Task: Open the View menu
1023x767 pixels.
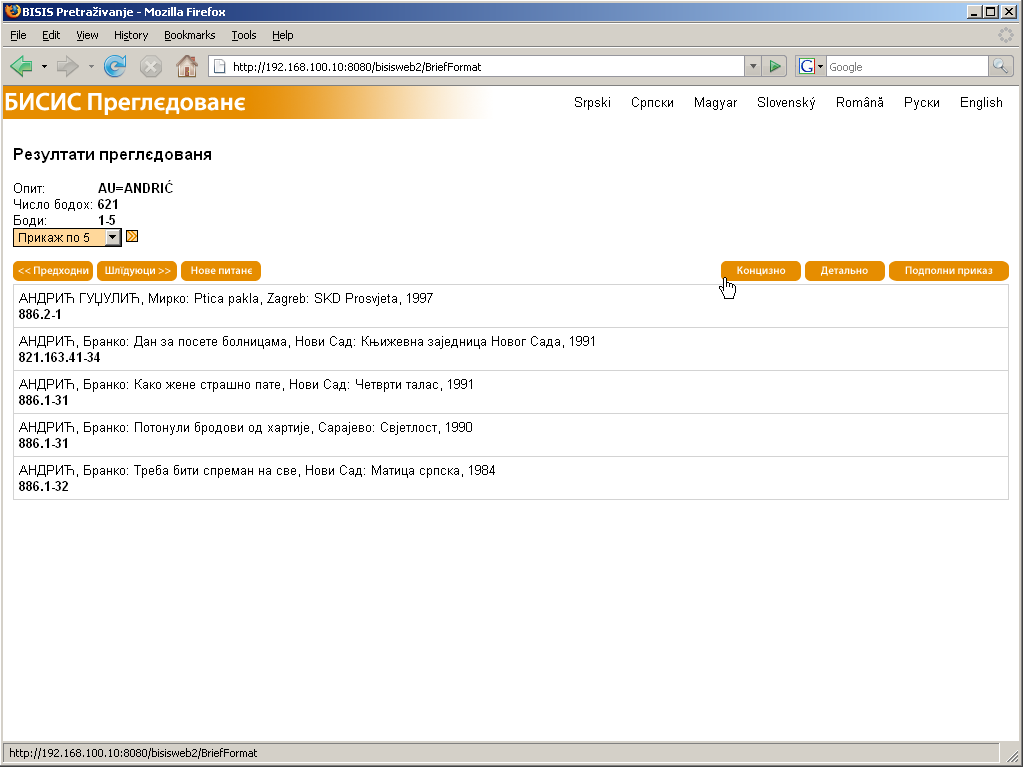Action: click(87, 35)
